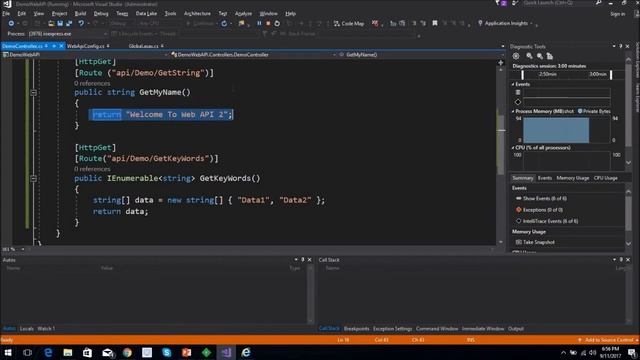Click the Exceptions (0 of 0) link

[543, 210]
